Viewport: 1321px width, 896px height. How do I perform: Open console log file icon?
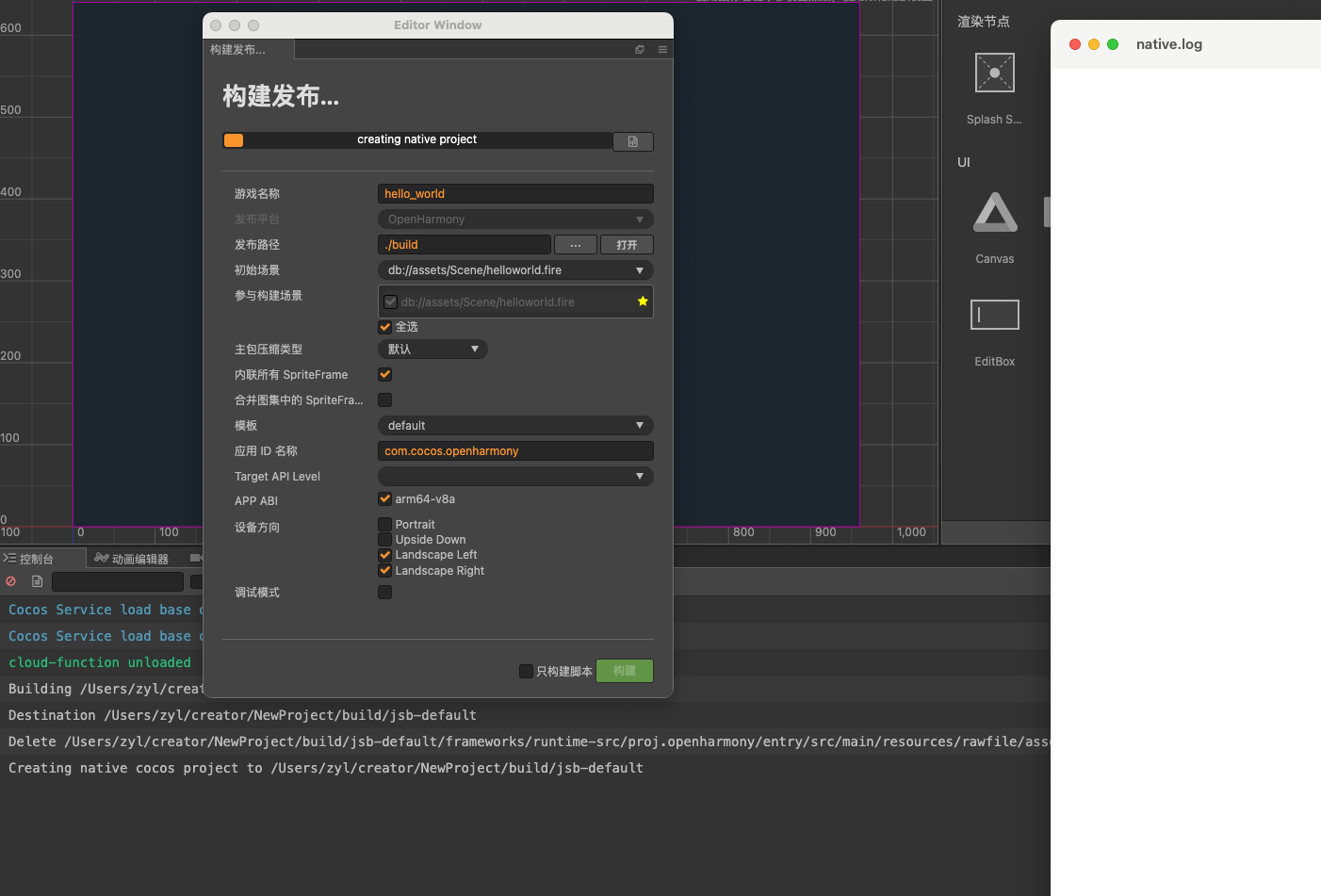coord(38,581)
